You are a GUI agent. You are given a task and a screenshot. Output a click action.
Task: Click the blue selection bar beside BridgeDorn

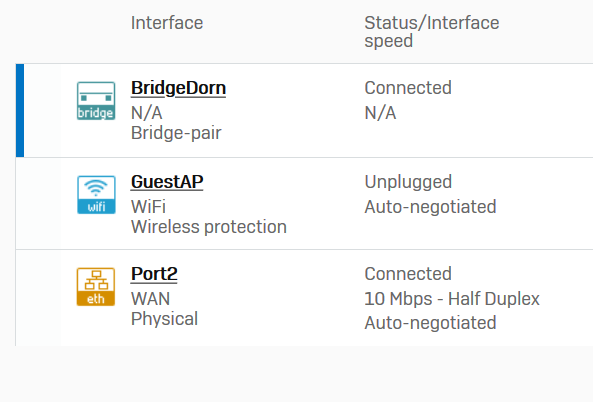(20, 110)
